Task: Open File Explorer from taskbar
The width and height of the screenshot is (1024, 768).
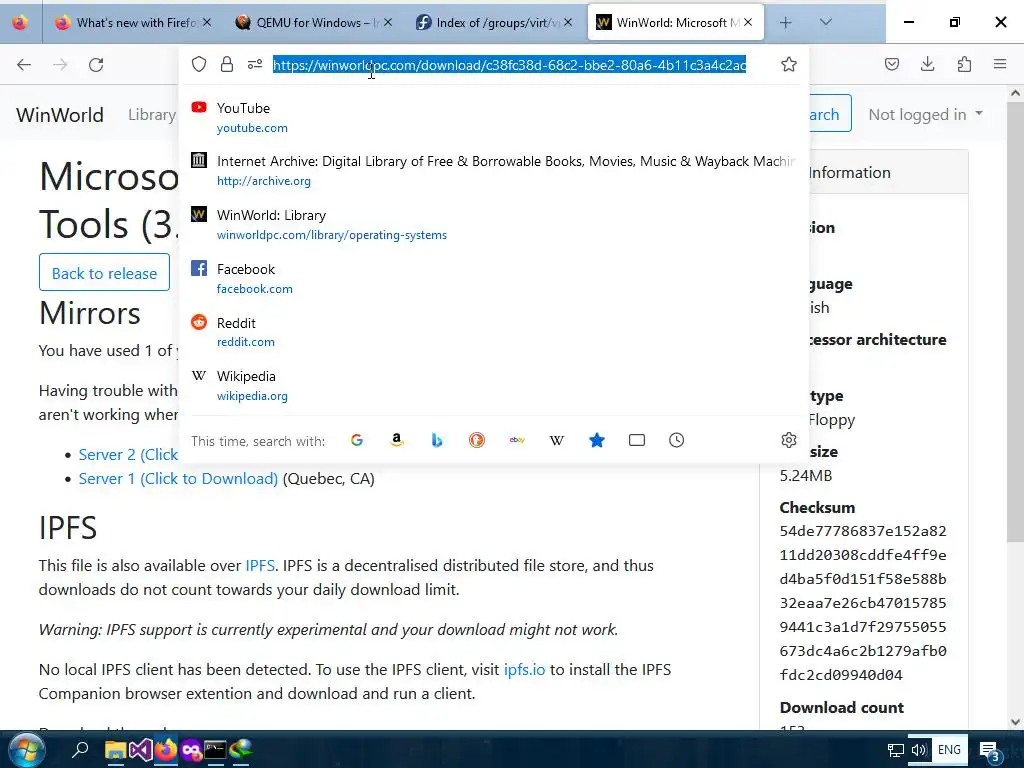Action: [116, 750]
